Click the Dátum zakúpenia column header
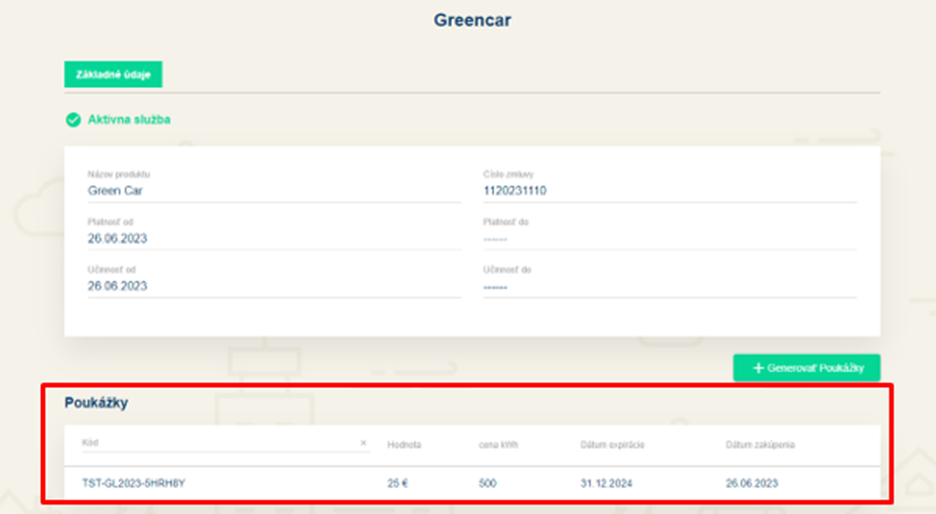The width and height of the screenshot is (936, 514). click(760, 445)
